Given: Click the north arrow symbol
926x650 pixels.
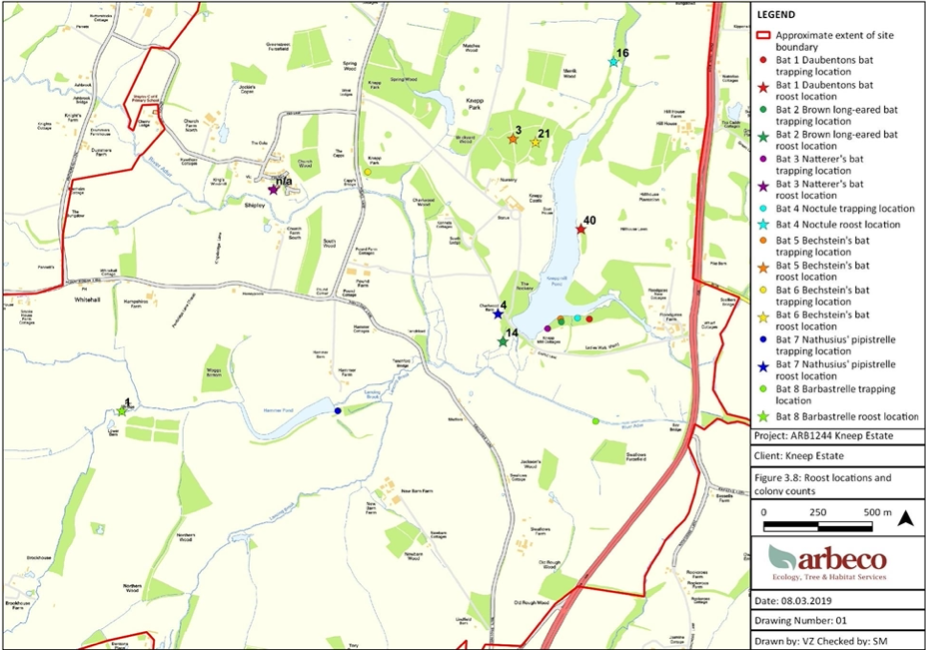Looking at the screenshot, I should pos(904,518).
